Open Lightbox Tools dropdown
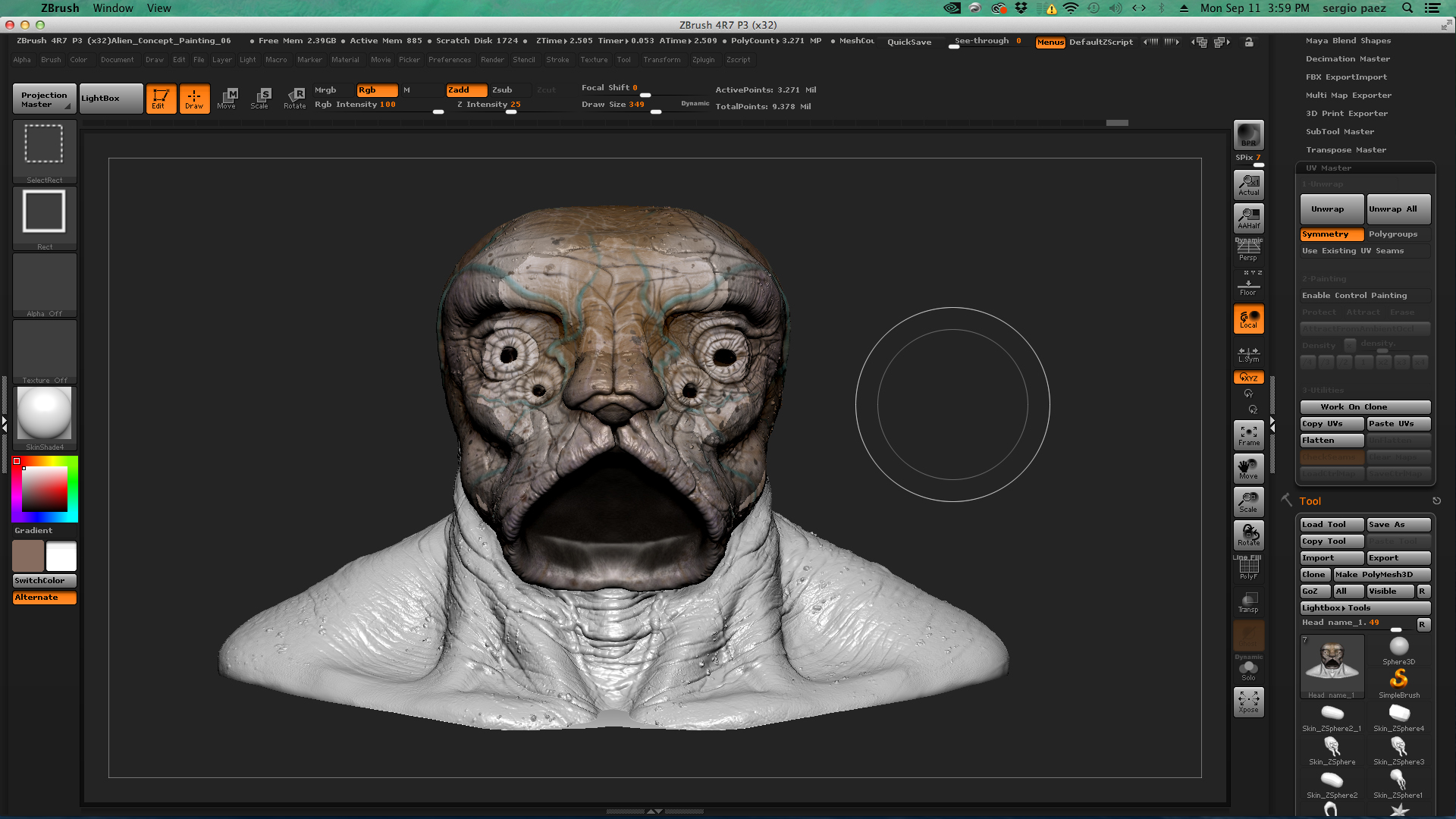Image resolution: width=1456 pixels, height=819 pixels. (x=1365, y=608)
